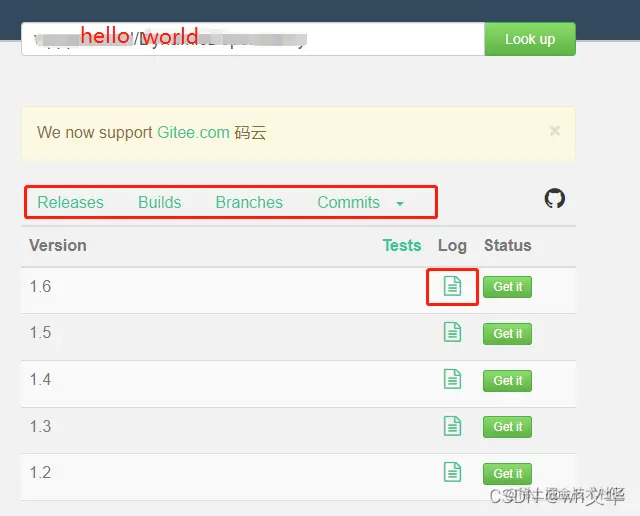This screenshot has width=640, height=516.
Task: Switch to the Branches tab
Action: (249, 202)
